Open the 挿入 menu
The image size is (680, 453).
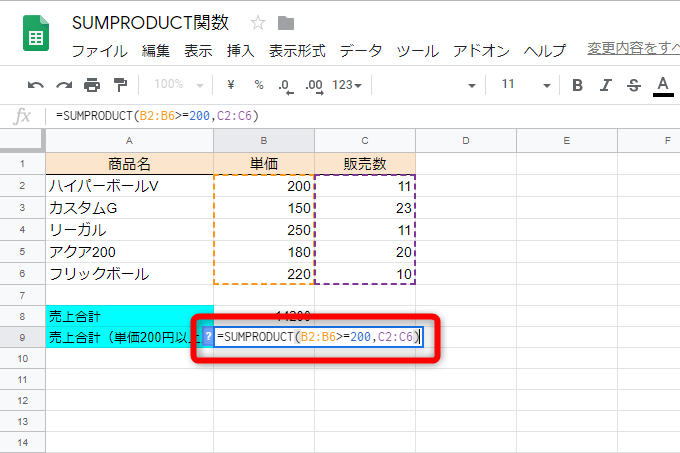click(240, 51)
